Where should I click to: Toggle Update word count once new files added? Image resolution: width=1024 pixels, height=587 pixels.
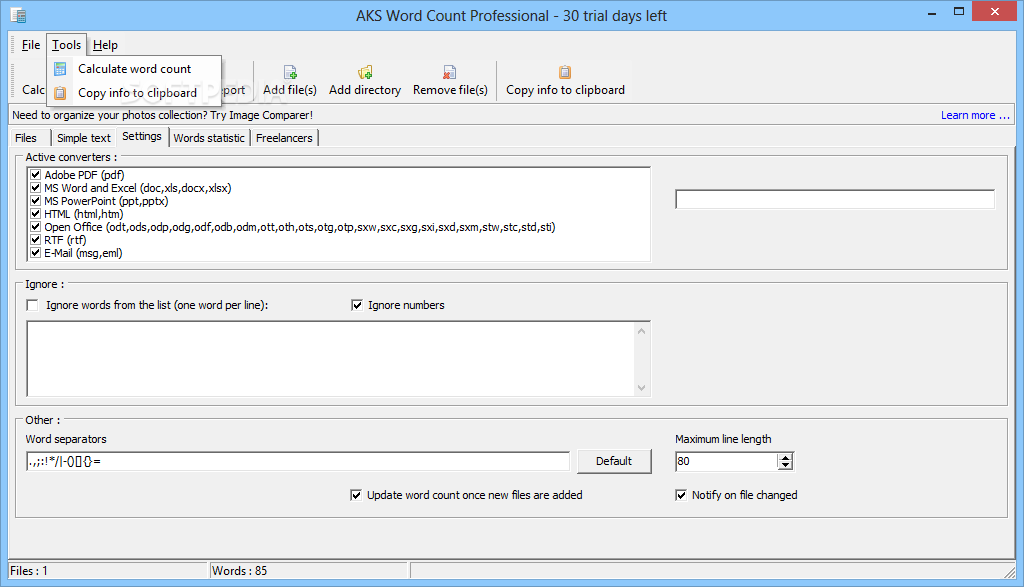356,495
